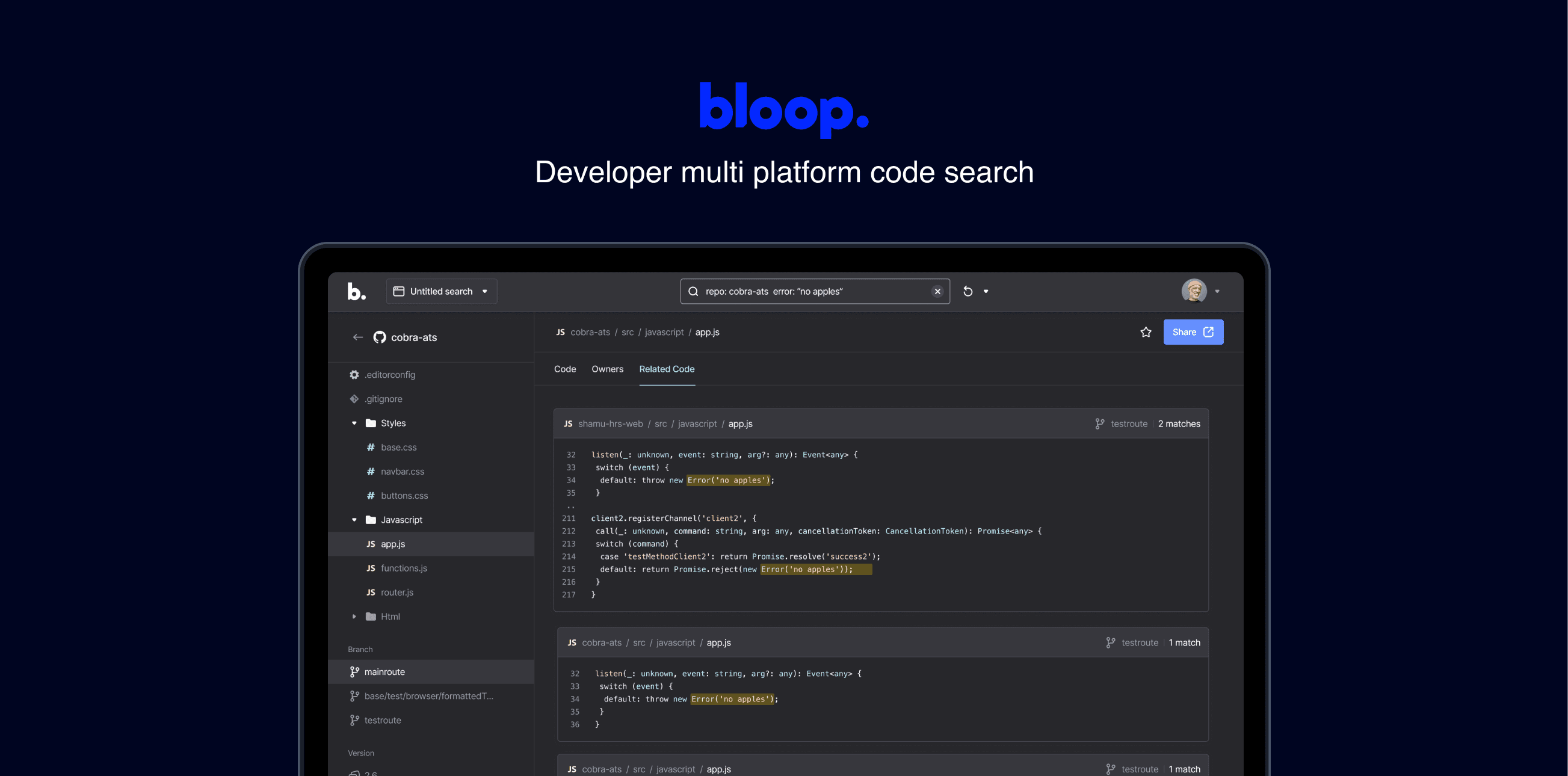
Task: Select the mainroute branch
Action: click(431, 672)
